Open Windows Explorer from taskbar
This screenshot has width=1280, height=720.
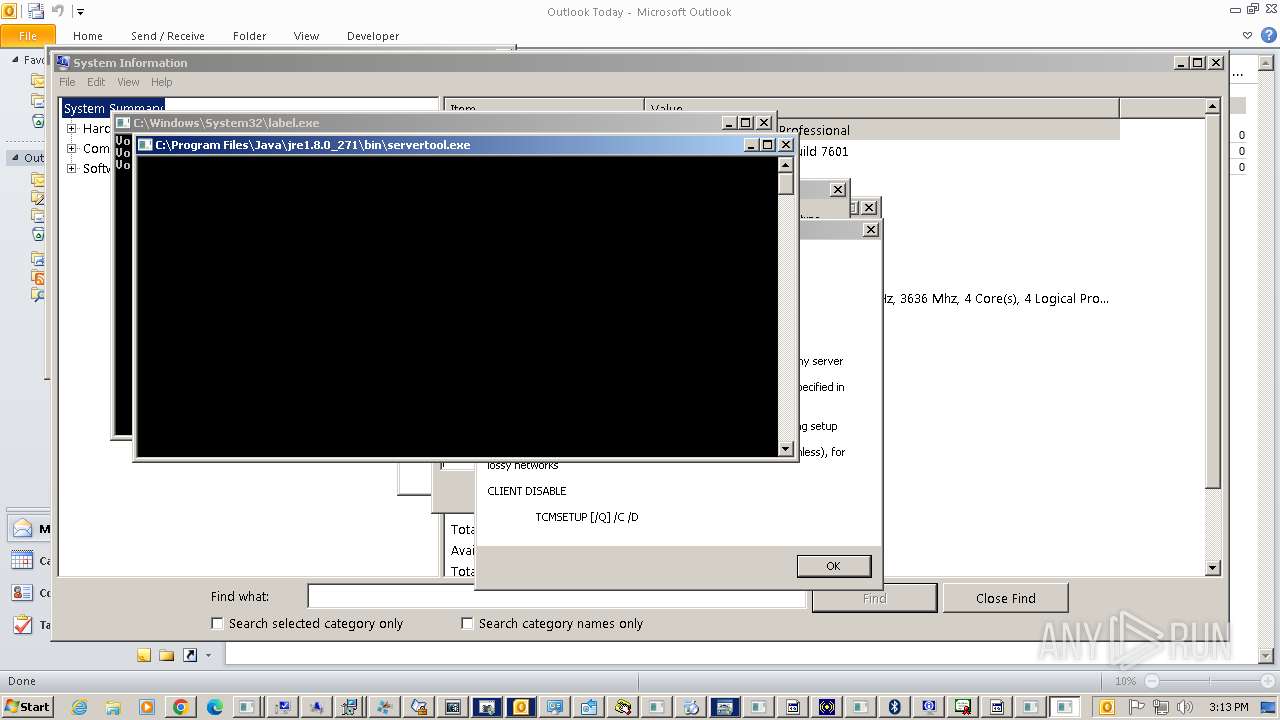click(x=113, y=707)
